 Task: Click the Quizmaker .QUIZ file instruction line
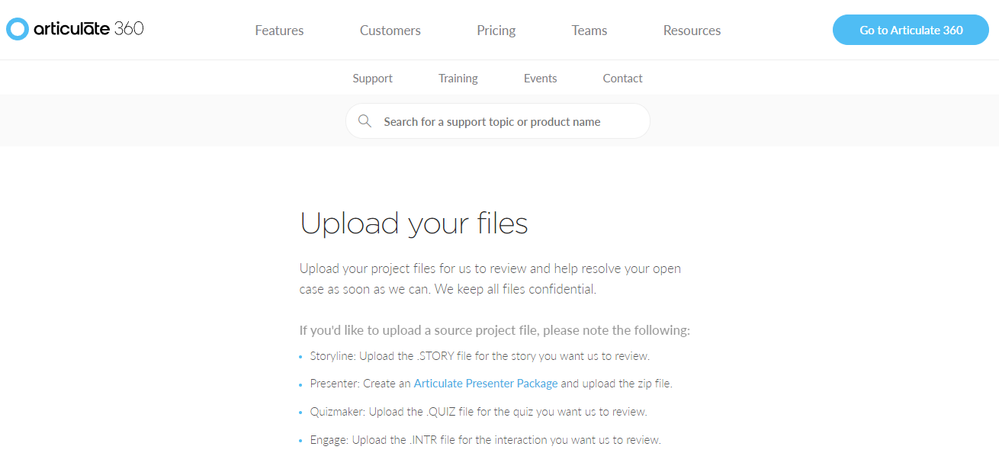tap(479, 411)
